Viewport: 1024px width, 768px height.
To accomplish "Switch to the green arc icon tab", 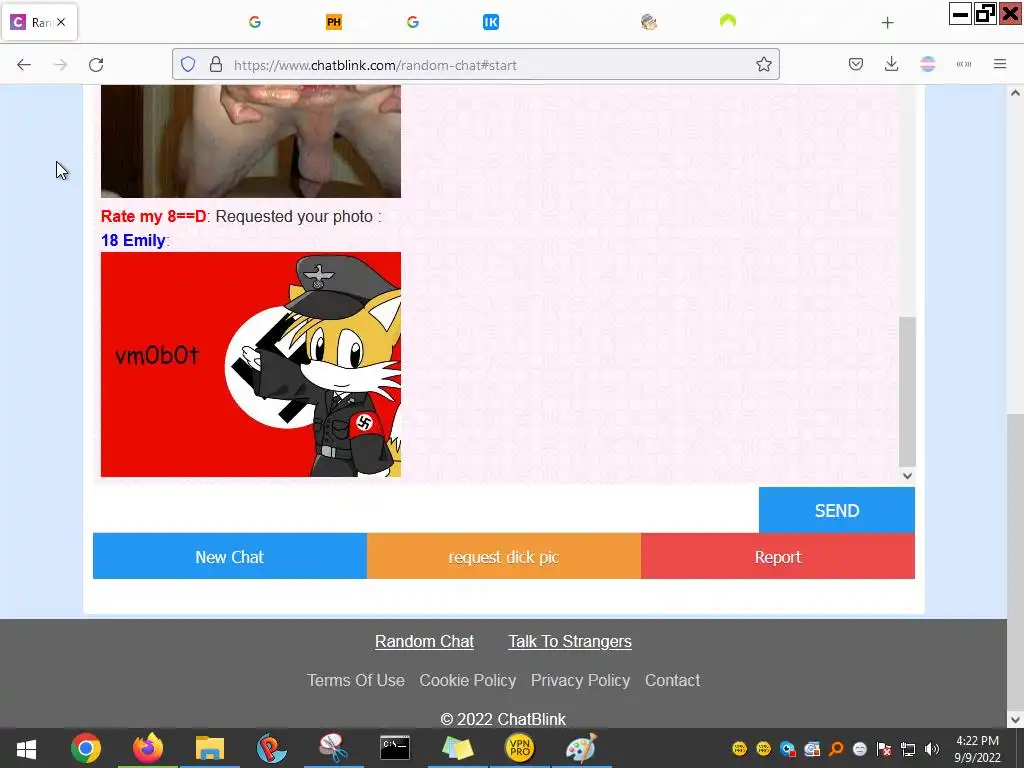I will (728, 22).
